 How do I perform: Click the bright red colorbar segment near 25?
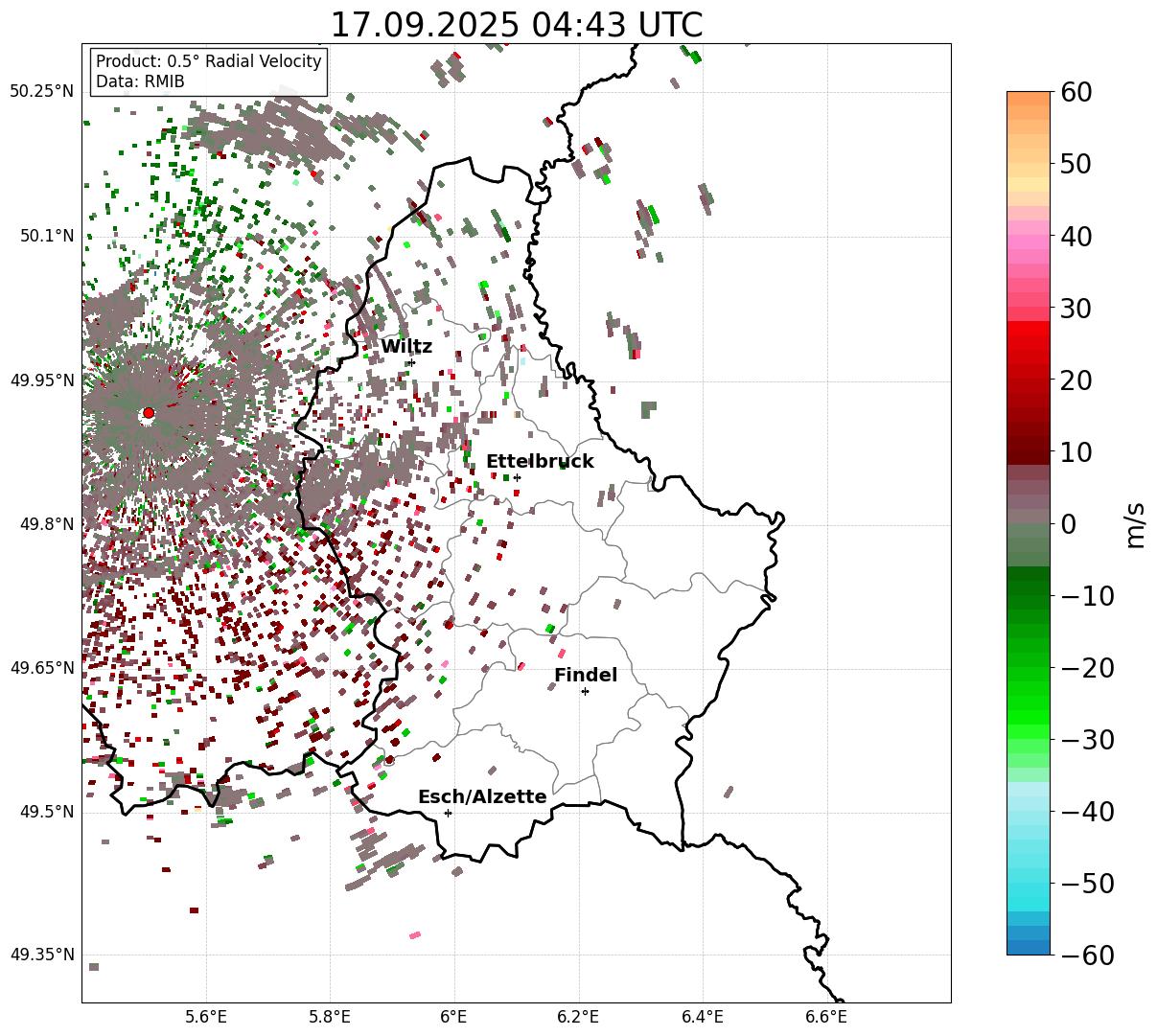pyautogui.click(x=1029, y=336)
